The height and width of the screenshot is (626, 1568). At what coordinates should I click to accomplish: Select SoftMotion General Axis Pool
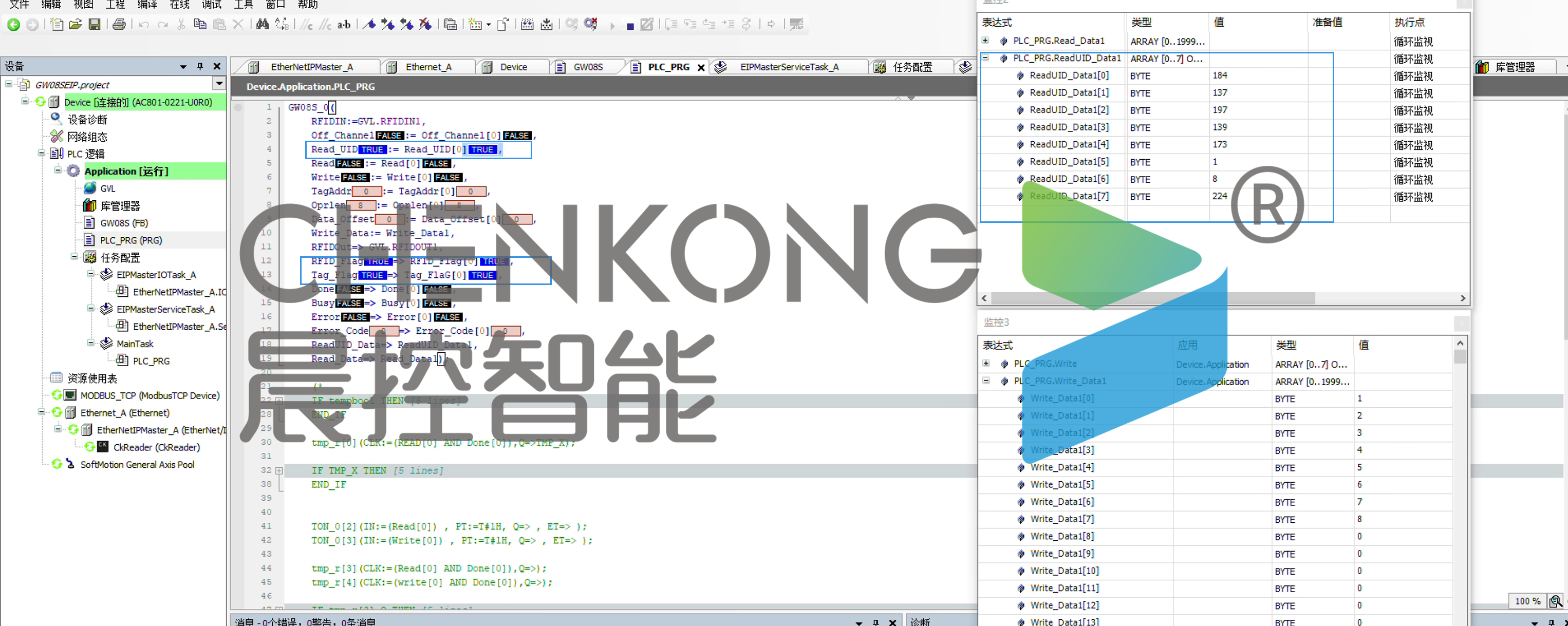[x=138, y=464]
